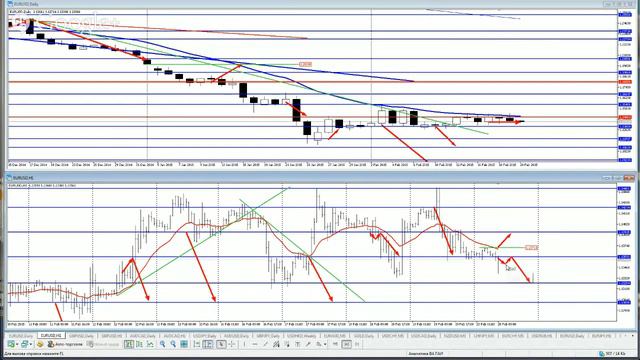Click the New Chart toolbar icon

coord(11,344)
